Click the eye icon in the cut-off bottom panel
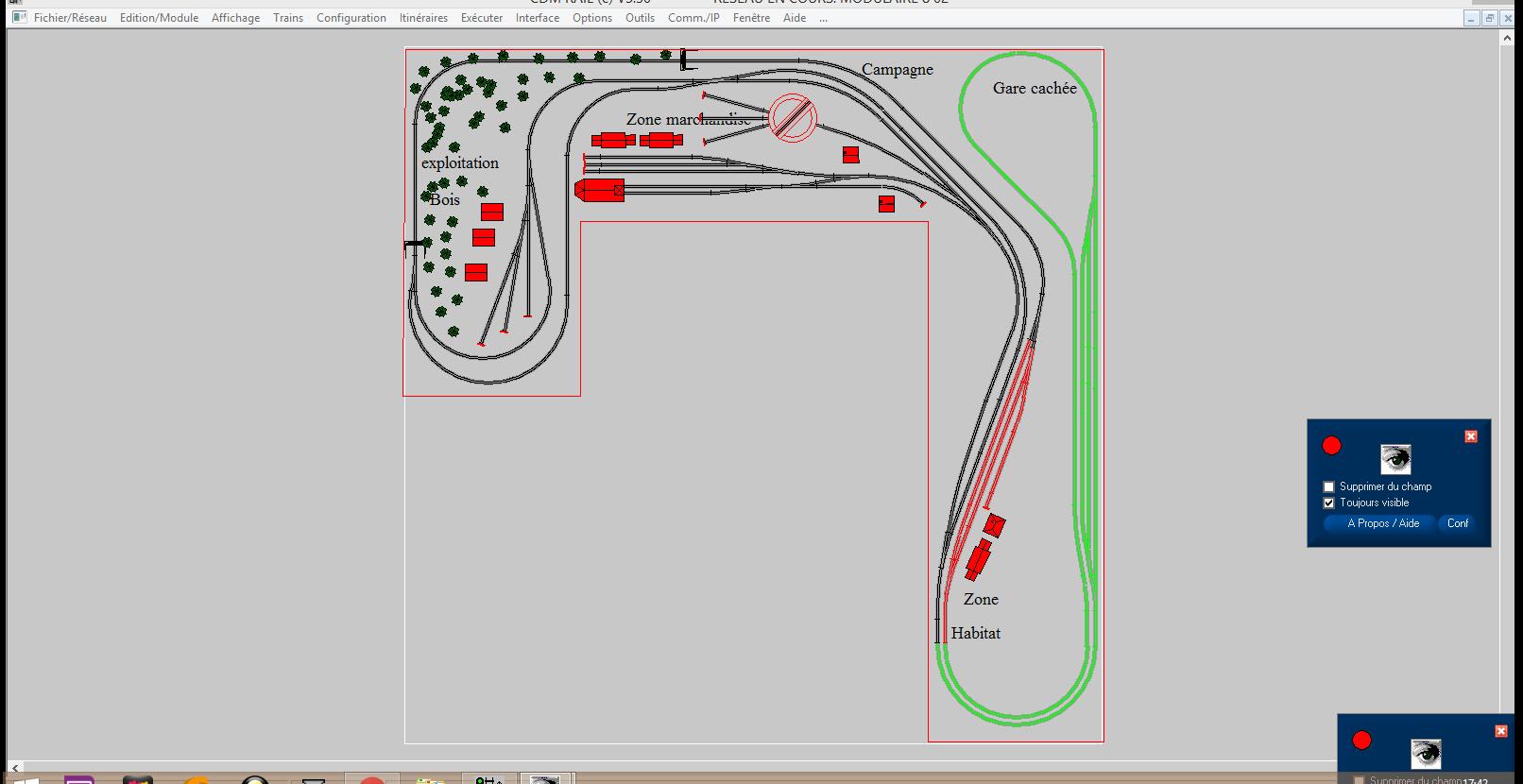The image size is (1523, 784). click(x=1426, y=754)
